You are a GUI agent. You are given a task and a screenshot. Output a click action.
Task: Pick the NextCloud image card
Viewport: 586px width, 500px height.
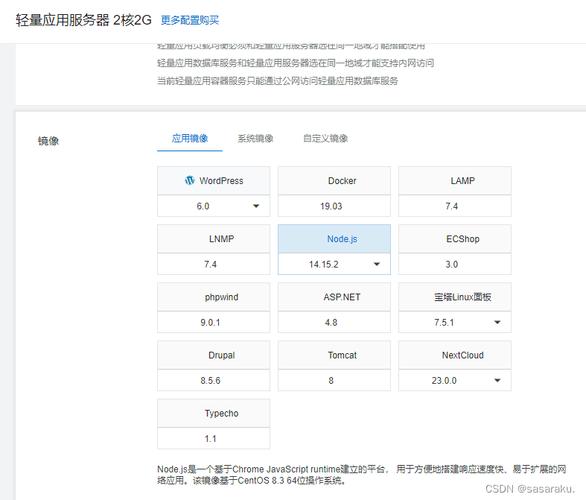pos(455,355)
